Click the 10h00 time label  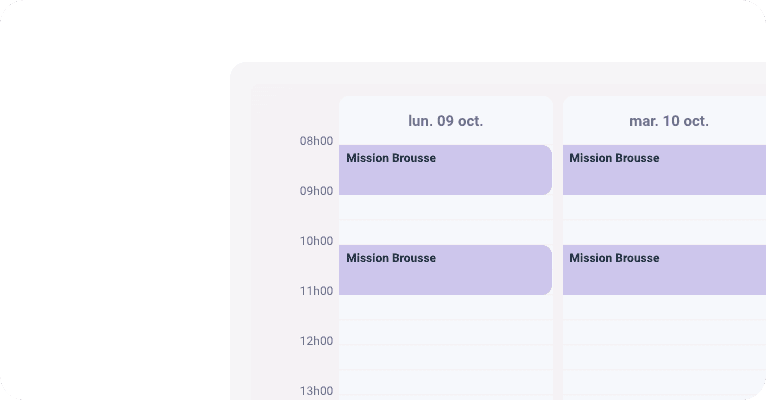(x=316, y=241)
